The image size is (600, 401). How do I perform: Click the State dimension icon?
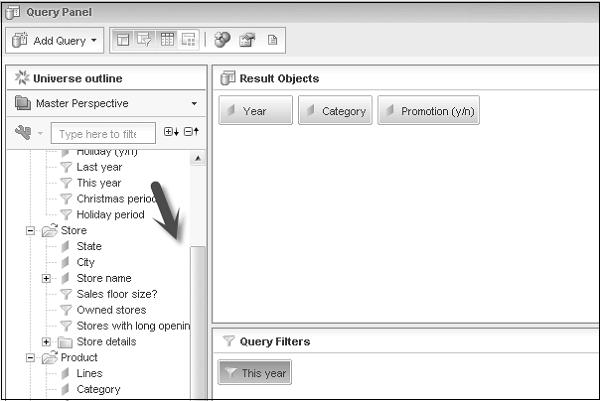click(x=65, y=246)
